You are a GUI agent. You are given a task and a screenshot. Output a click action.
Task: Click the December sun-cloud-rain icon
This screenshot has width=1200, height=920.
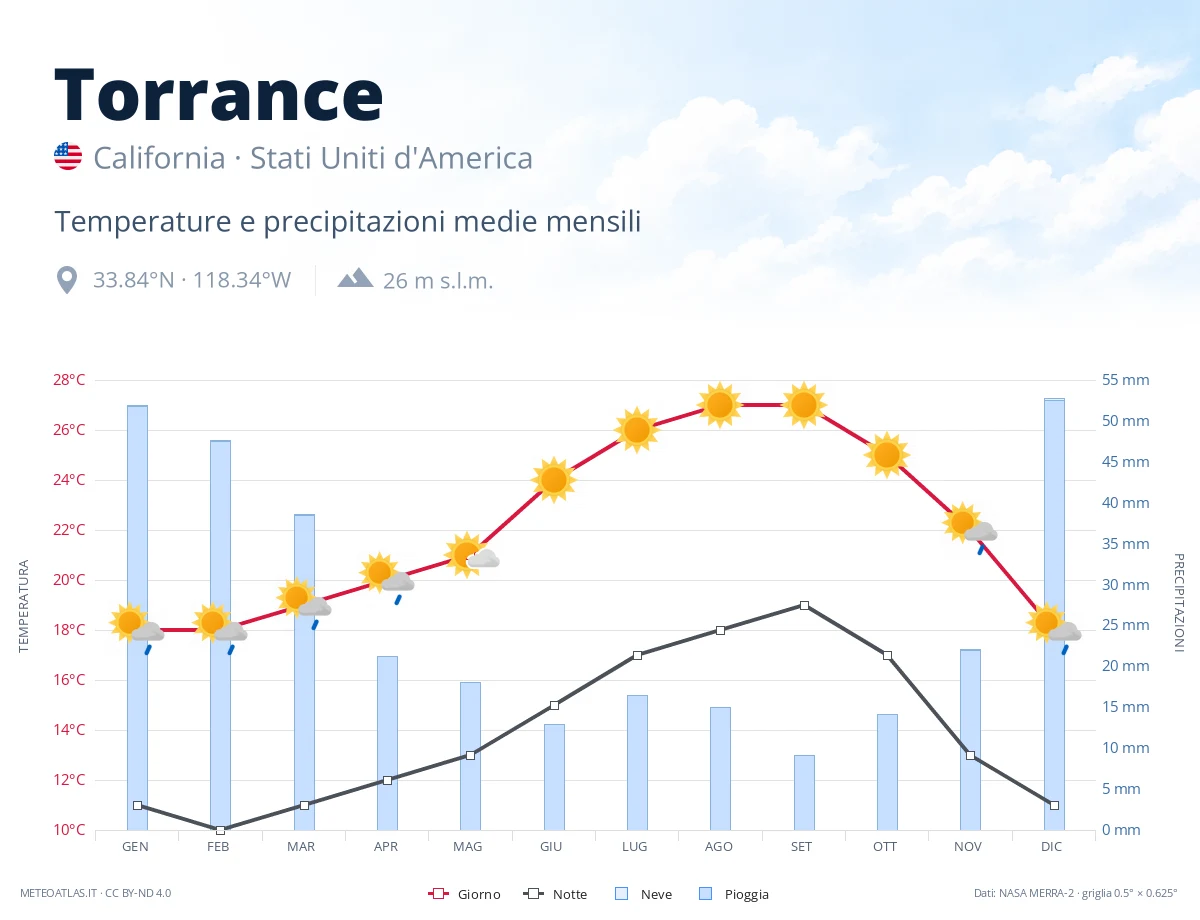(x=1054, y=628)
